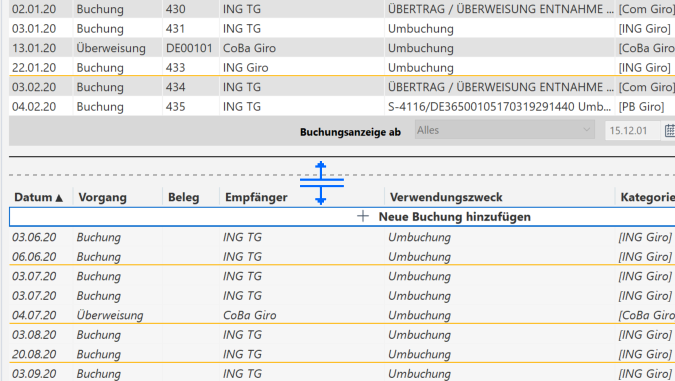Click purpose 'S-4116/DE36500105170319291440 Umb...'
Image resolution: width=675 pixels, height=381 pixels.
point(499,106)
